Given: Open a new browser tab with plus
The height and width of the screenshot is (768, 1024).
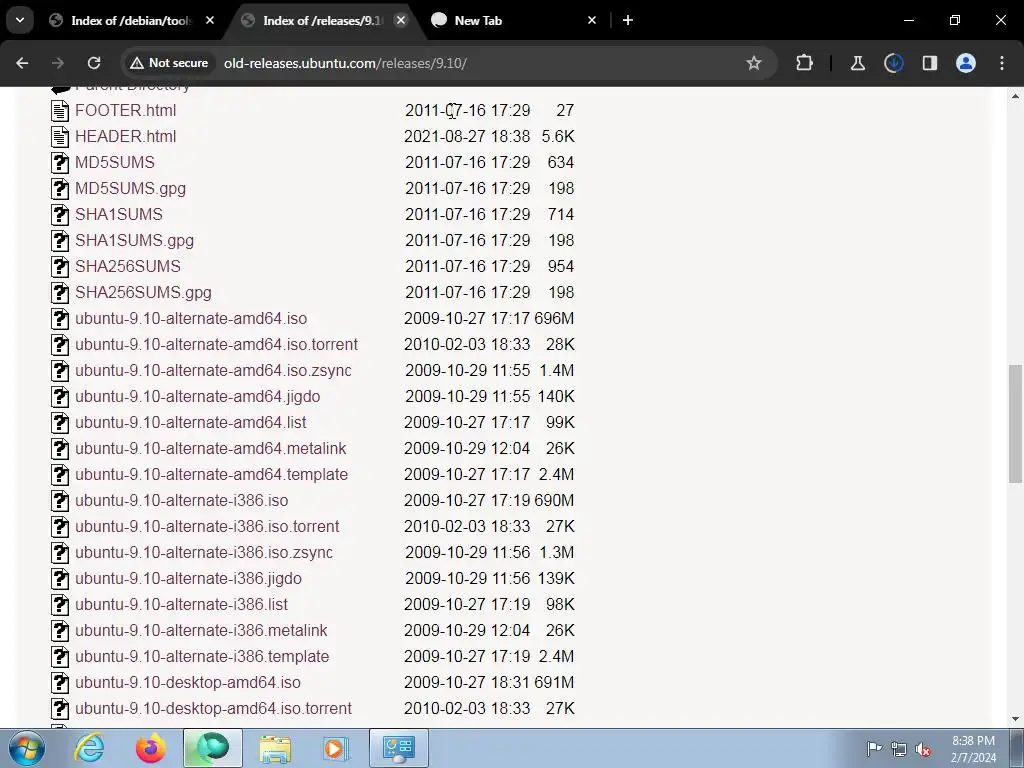Looking at the screenshot, I should tap(628, 20).
